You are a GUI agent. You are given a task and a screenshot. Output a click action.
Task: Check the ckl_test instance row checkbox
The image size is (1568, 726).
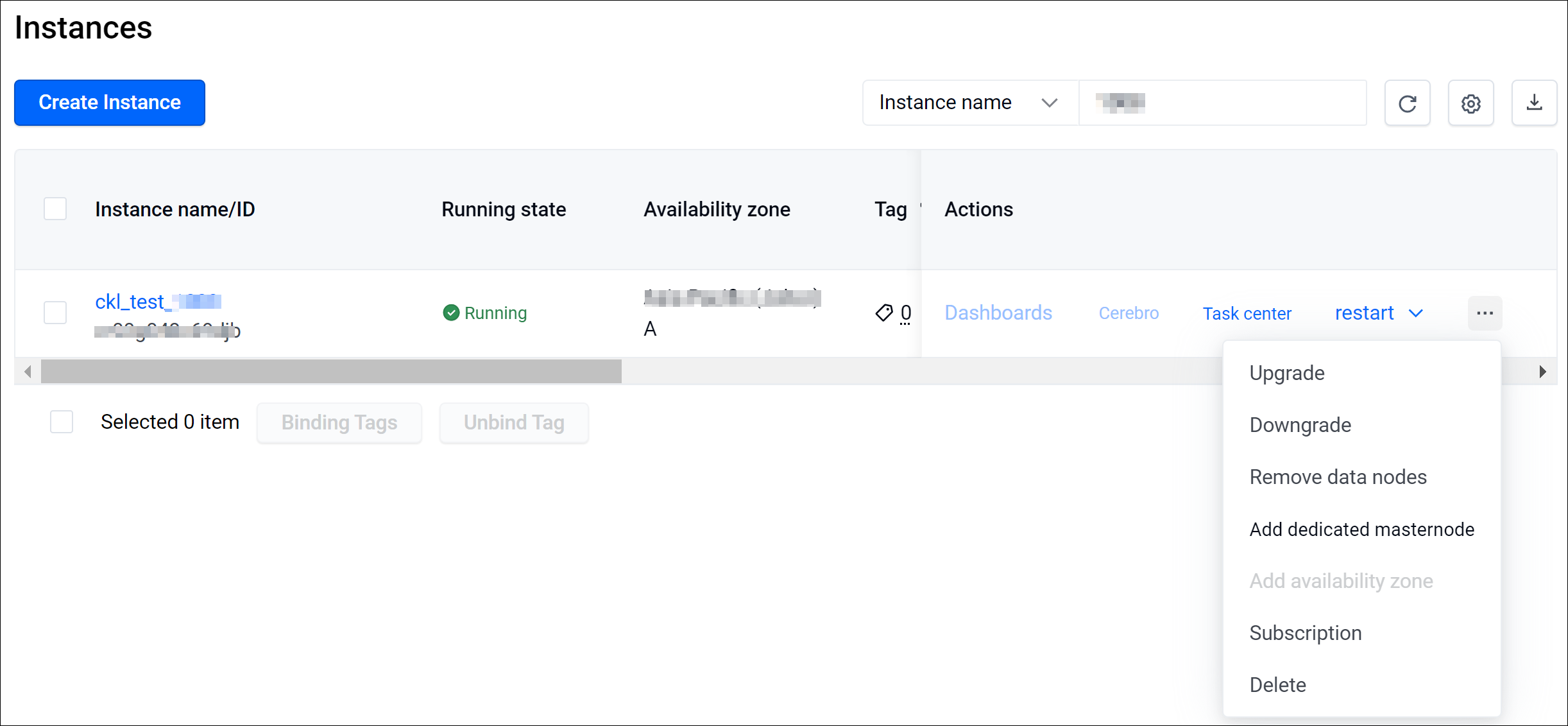coord(55,313)
